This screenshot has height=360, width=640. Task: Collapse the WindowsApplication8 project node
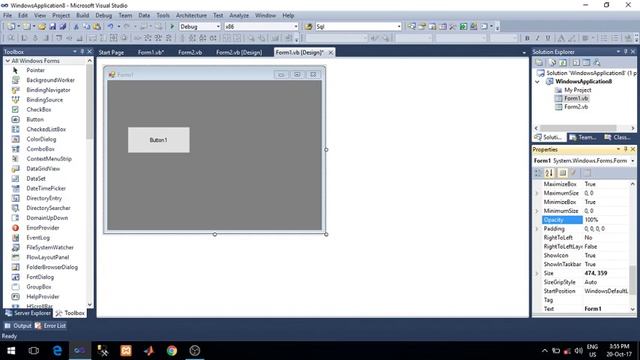pos(538,82)
